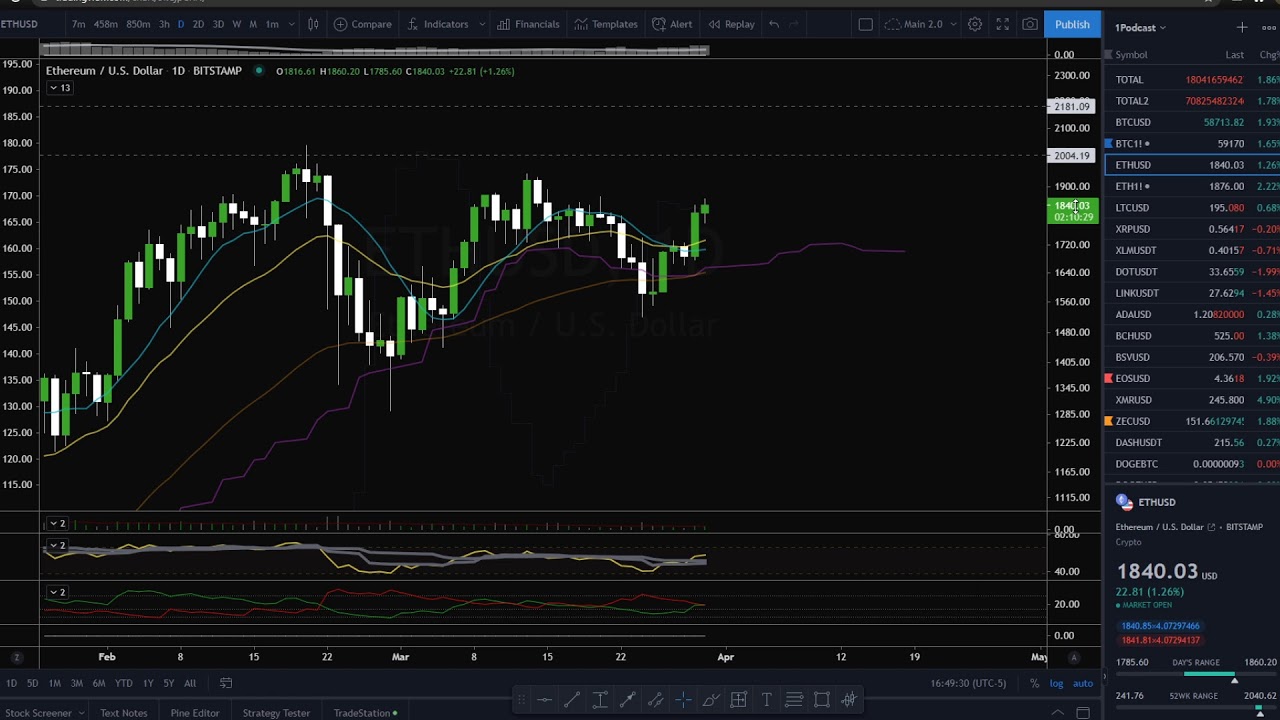Select the parallel channel drawing tool

click(x=655, y=700)
